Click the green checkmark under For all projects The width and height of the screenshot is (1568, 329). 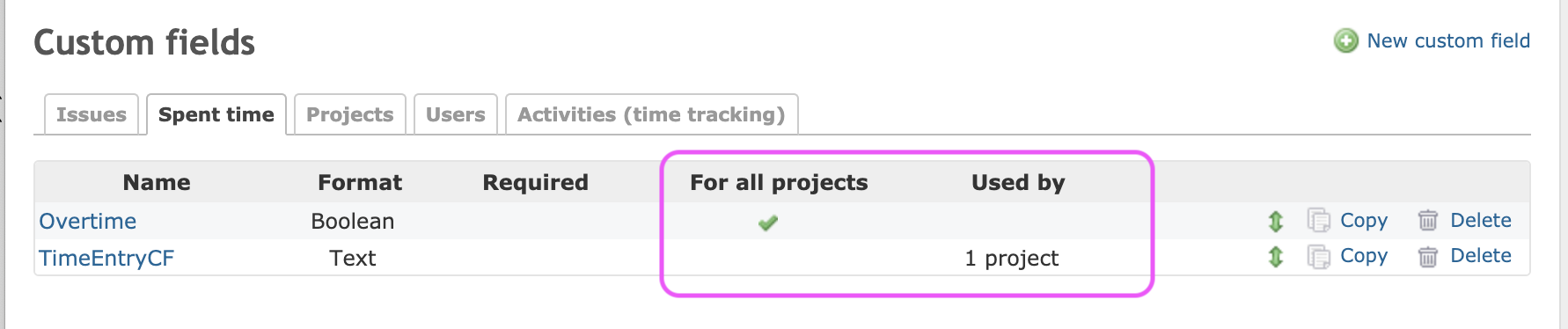pos(768,223)
